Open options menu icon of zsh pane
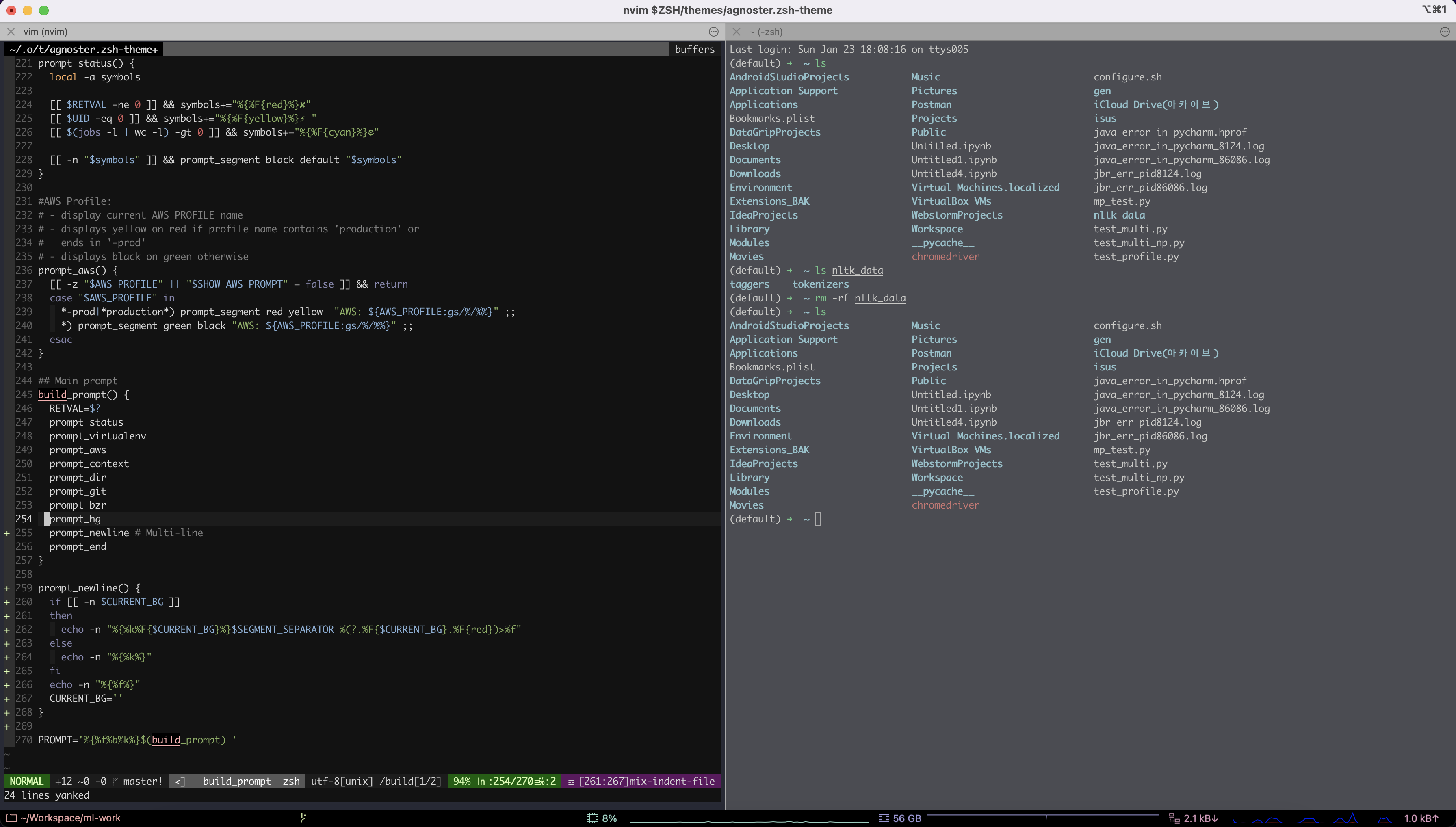1456x827 pixels. (1445, 32)
